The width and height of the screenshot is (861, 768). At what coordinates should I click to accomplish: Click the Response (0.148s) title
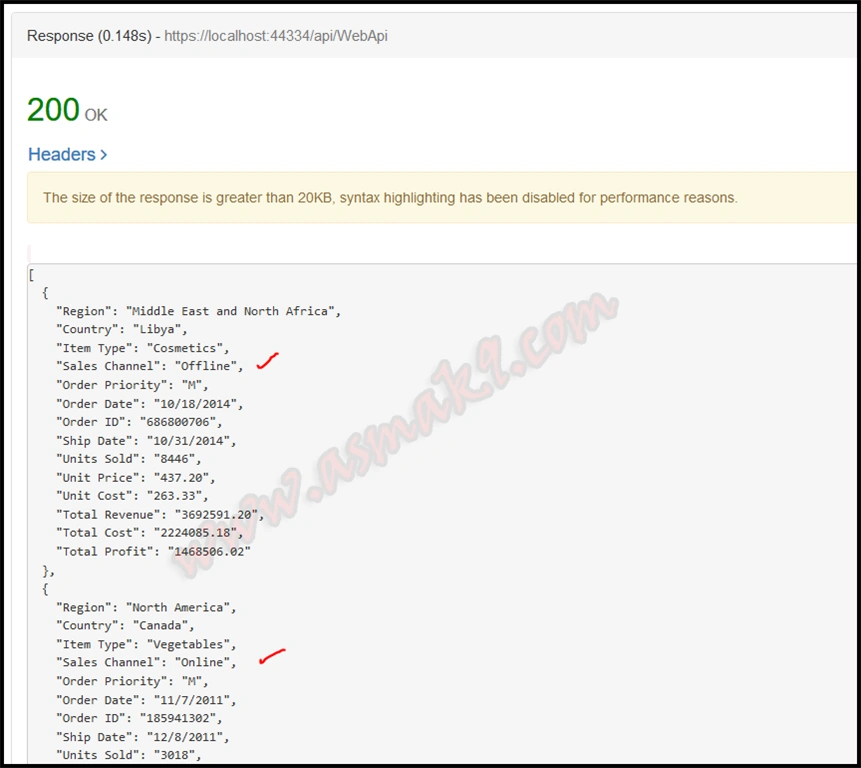click(x=89, y=36)
